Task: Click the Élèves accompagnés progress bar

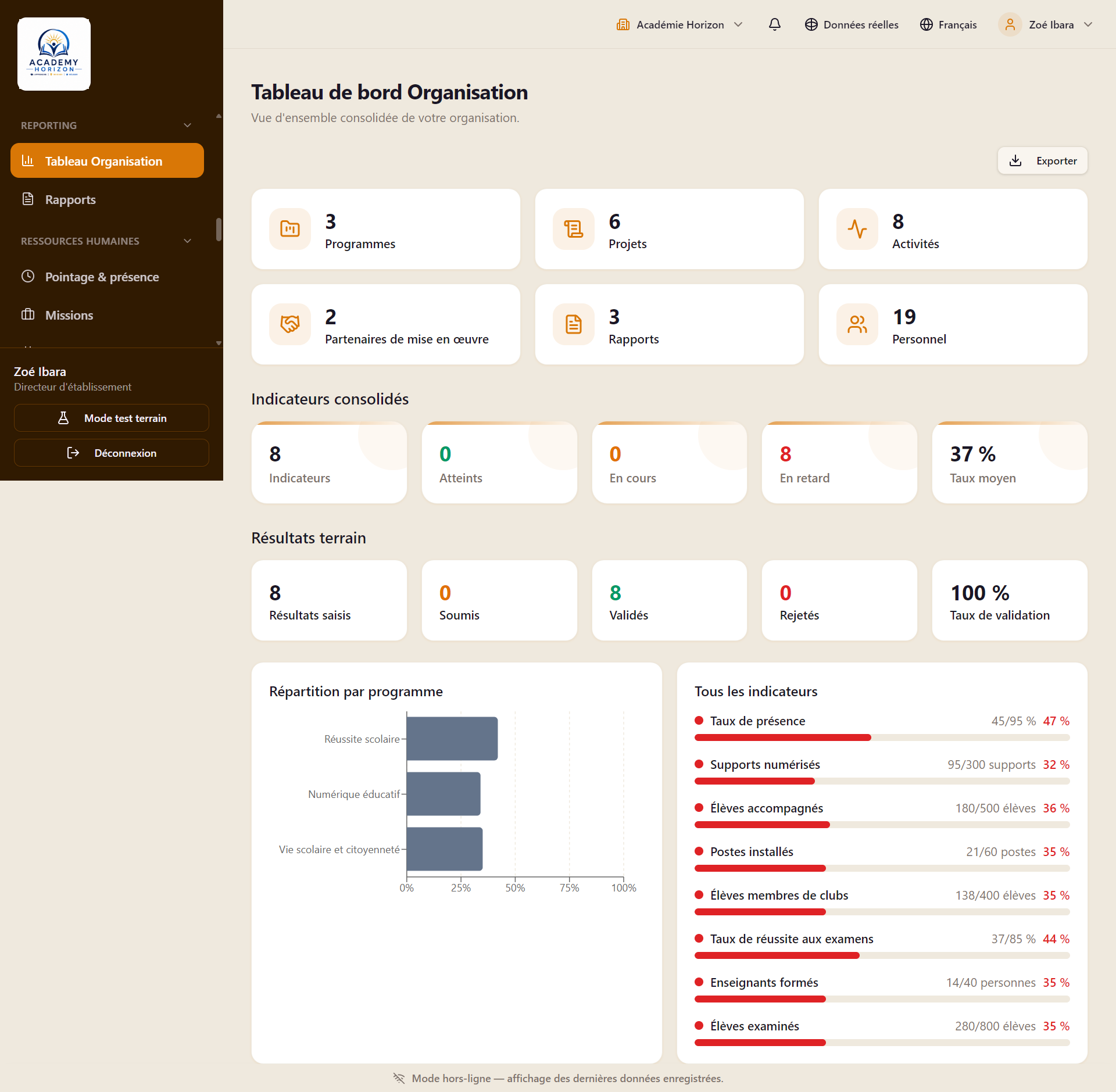Action: [882, 825]
